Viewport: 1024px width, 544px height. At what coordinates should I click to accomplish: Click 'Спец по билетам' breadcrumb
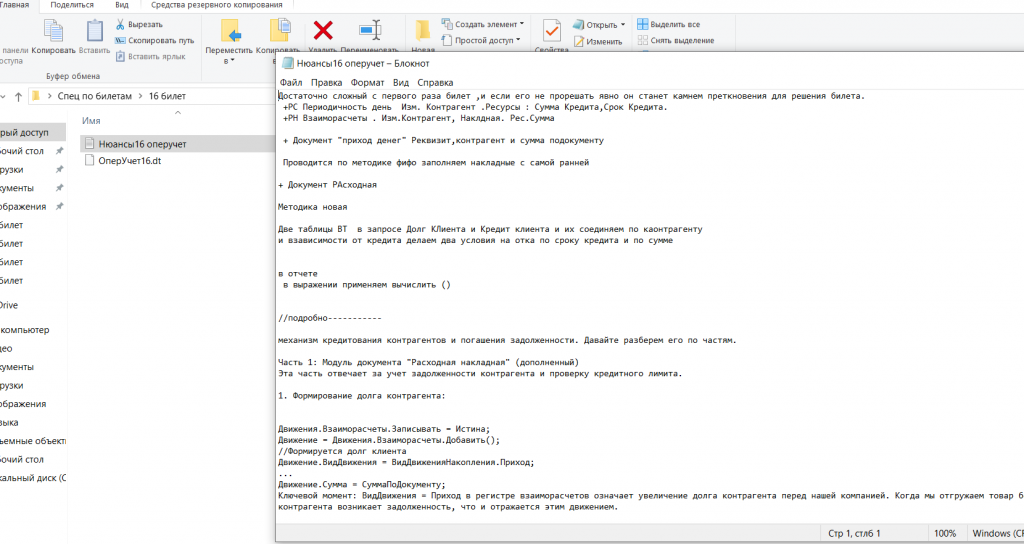tap(95, 96)
